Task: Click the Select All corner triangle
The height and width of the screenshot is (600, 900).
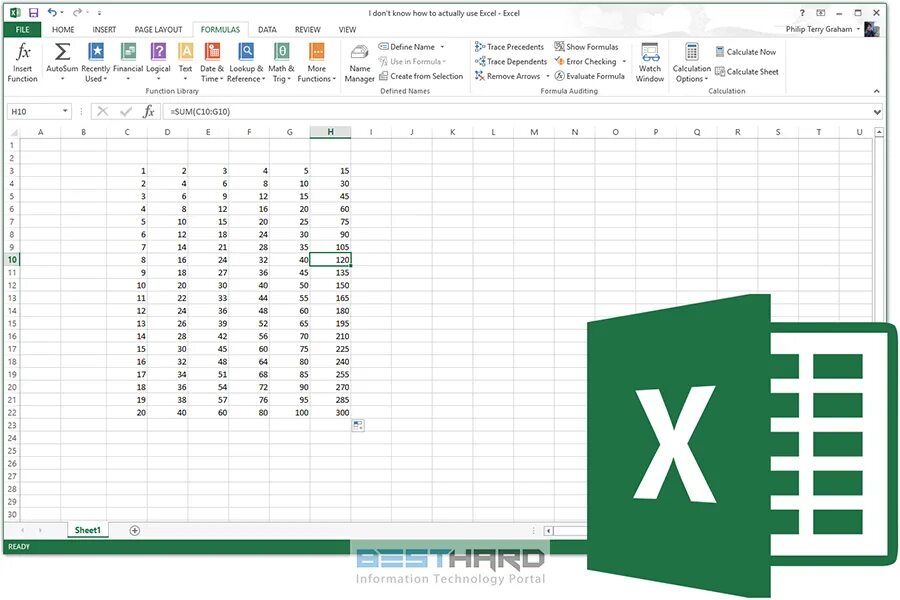Action: (x=13, y=132)
